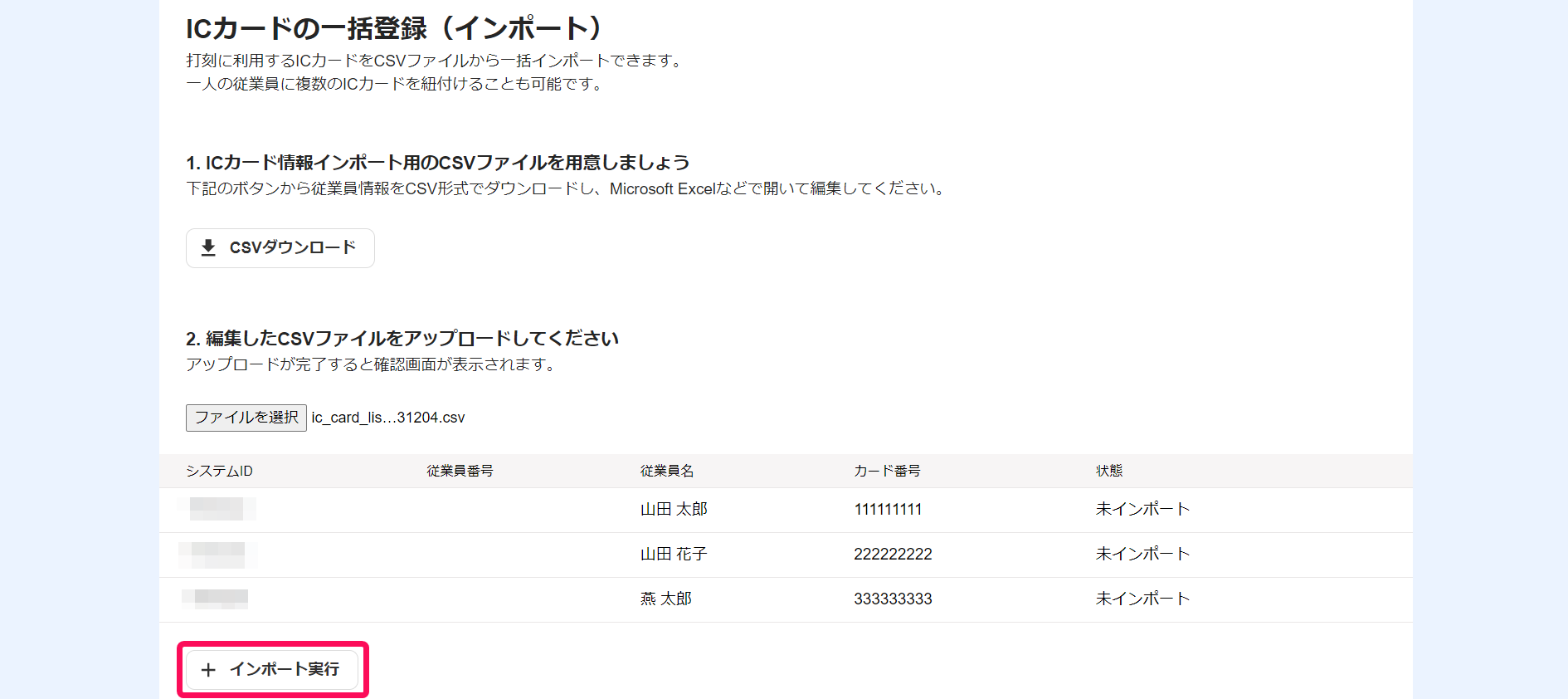Click card number 222222222
Viewport: 1568px width, 699px height.
tap(893, 554)
